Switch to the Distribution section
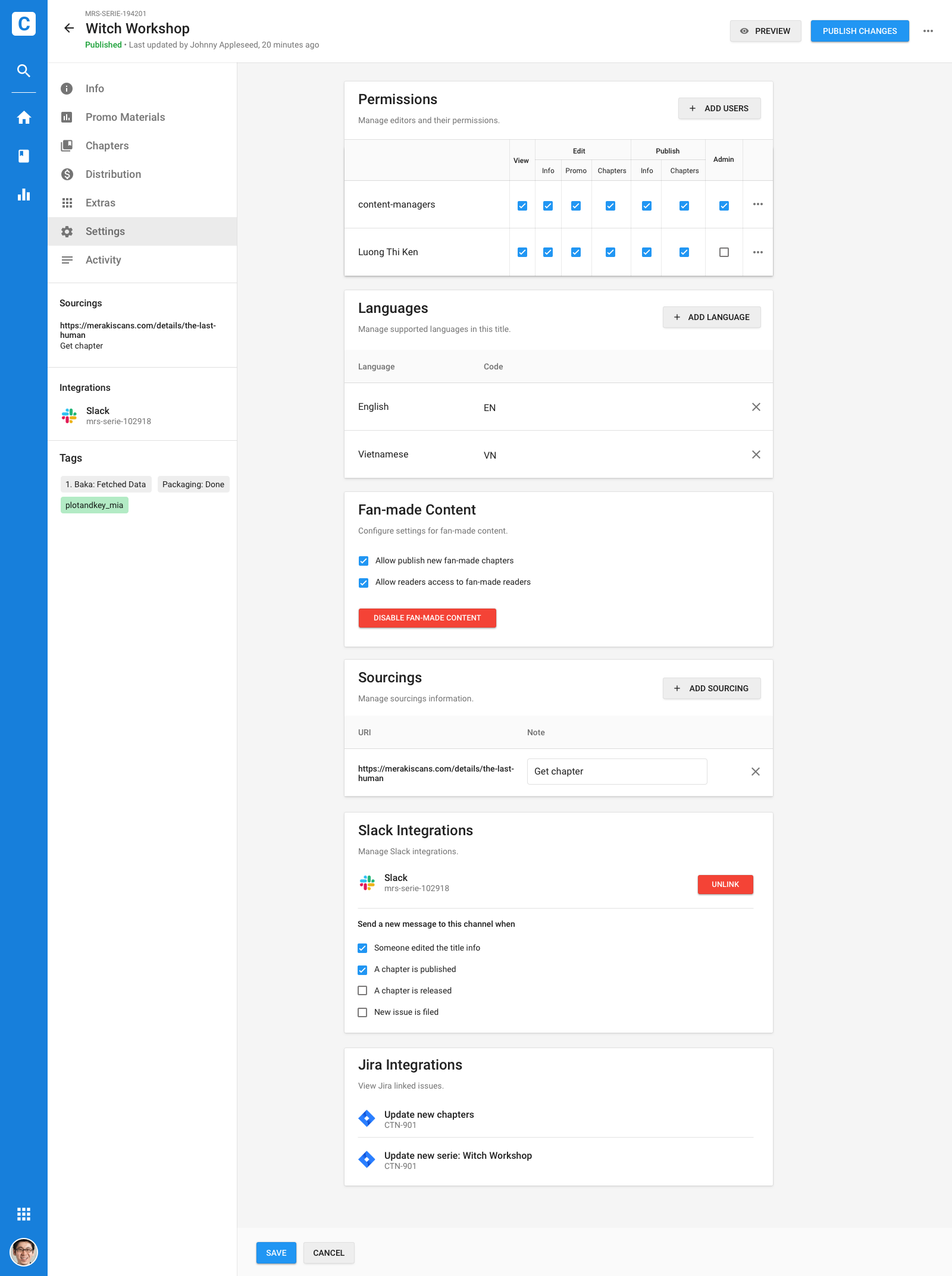Image resolution: width=952 pixels, height=1276 pixels. point(113,174)
